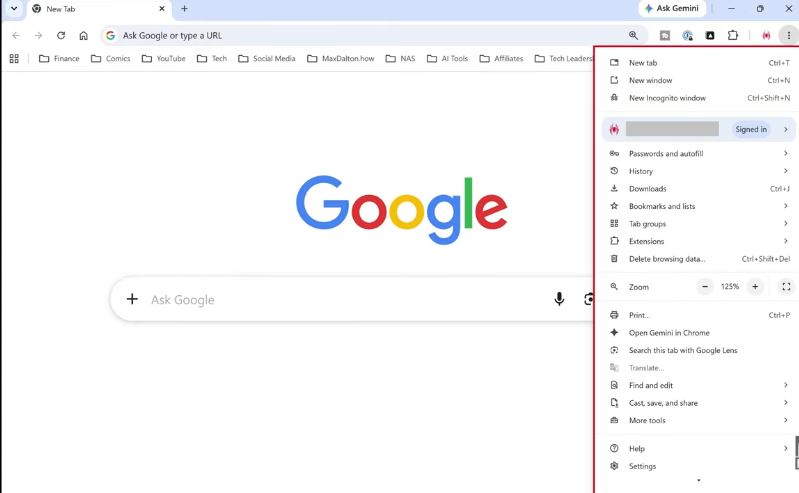This screenshot has width=799, height=493.
Task: Open the Help submenu
Action: [699, 449]
